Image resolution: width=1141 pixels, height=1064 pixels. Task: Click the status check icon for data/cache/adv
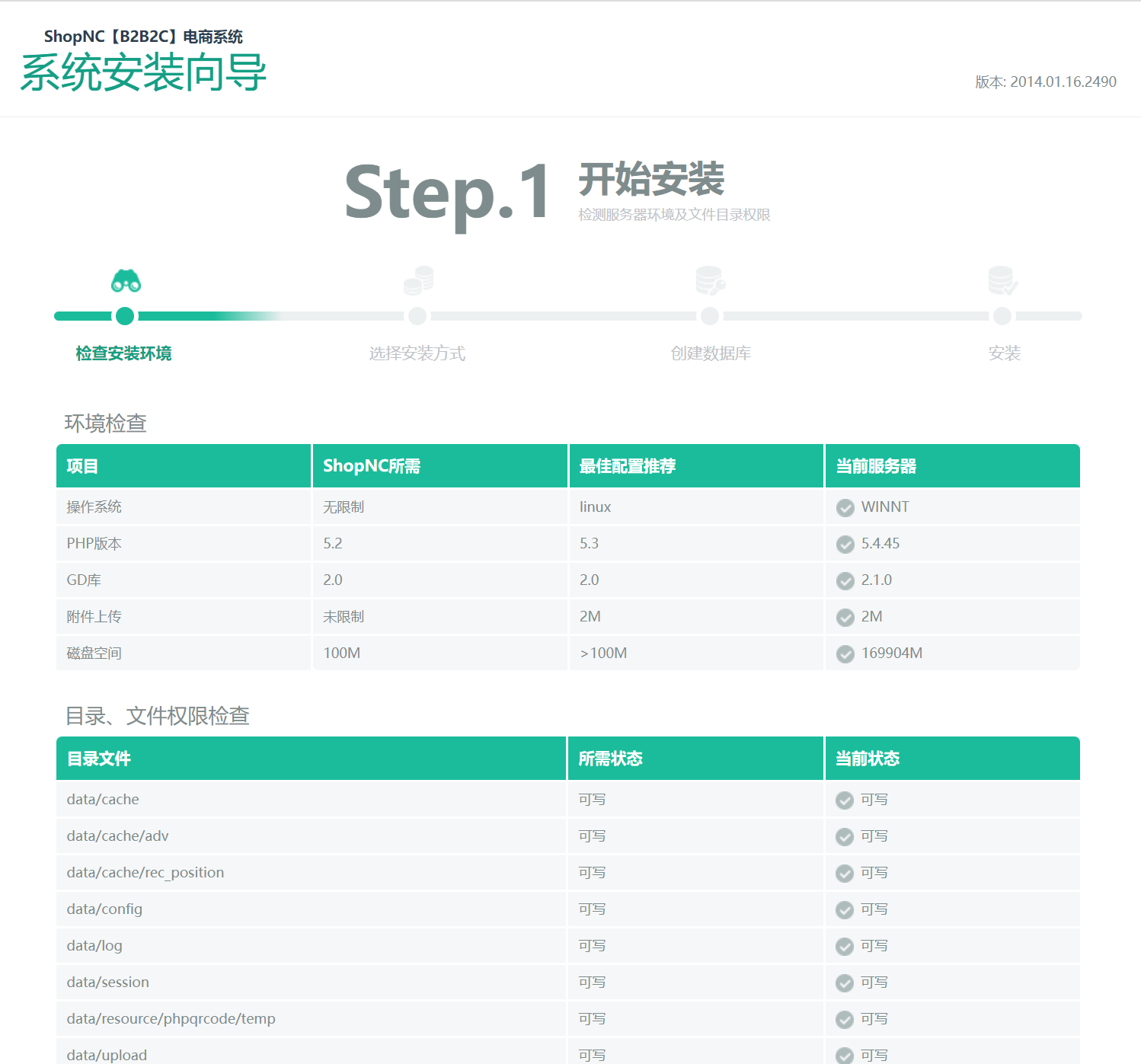click(845, 837)
